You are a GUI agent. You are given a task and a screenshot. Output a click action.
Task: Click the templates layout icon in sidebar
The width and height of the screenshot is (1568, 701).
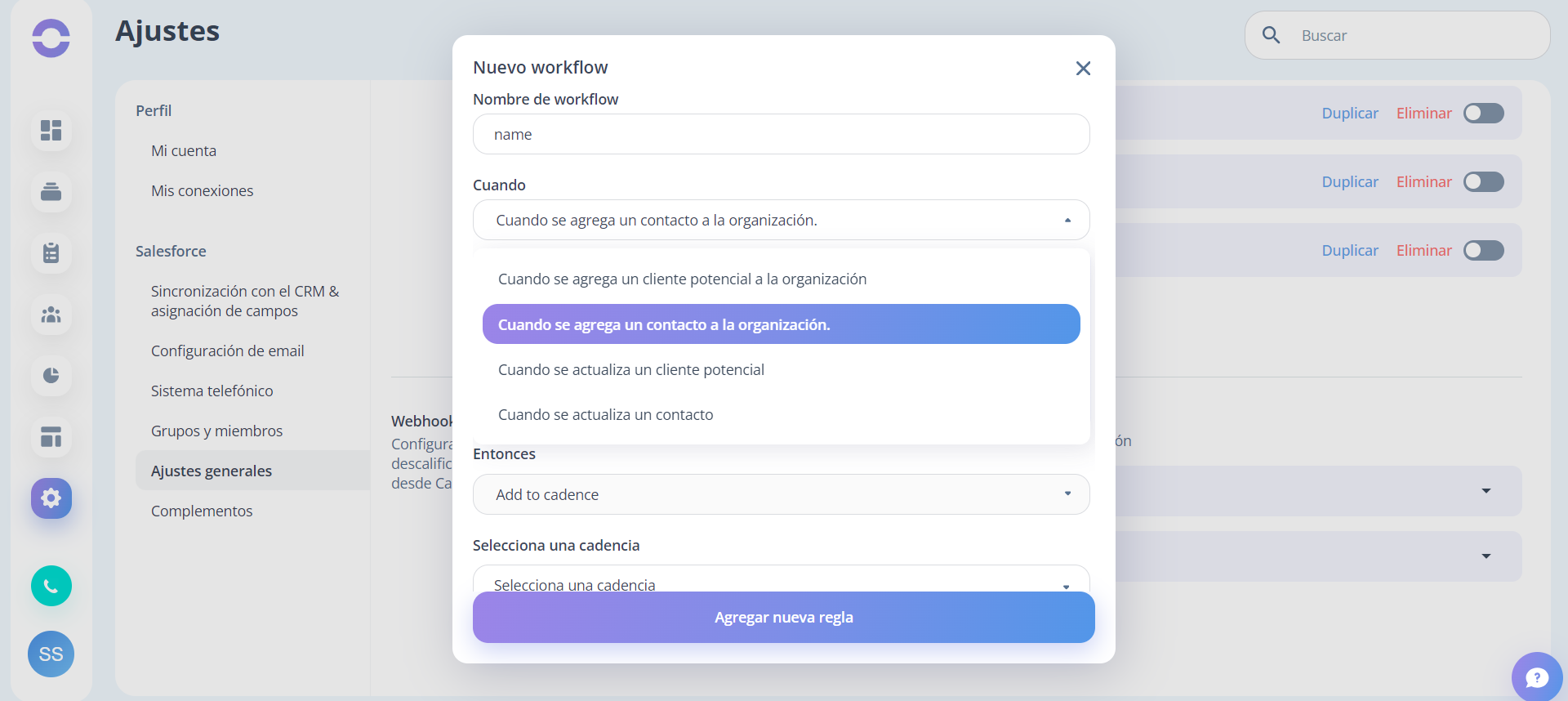coord(51,437)
